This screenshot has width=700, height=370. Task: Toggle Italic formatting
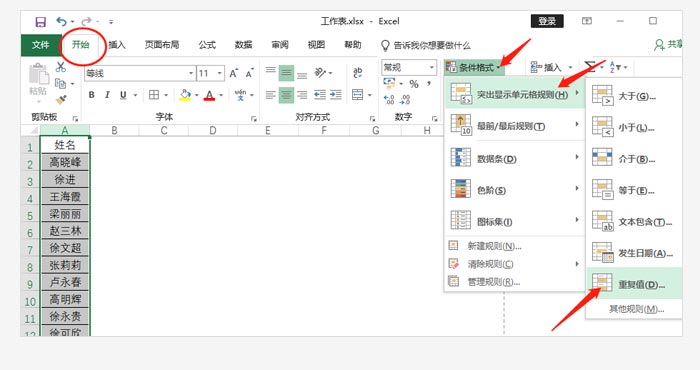(x=107, y=95)
